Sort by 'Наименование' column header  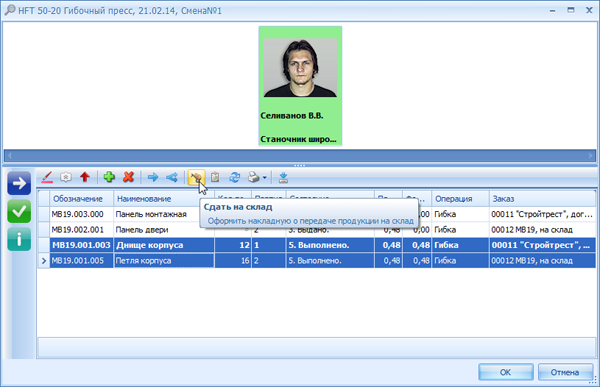point(164,199)
